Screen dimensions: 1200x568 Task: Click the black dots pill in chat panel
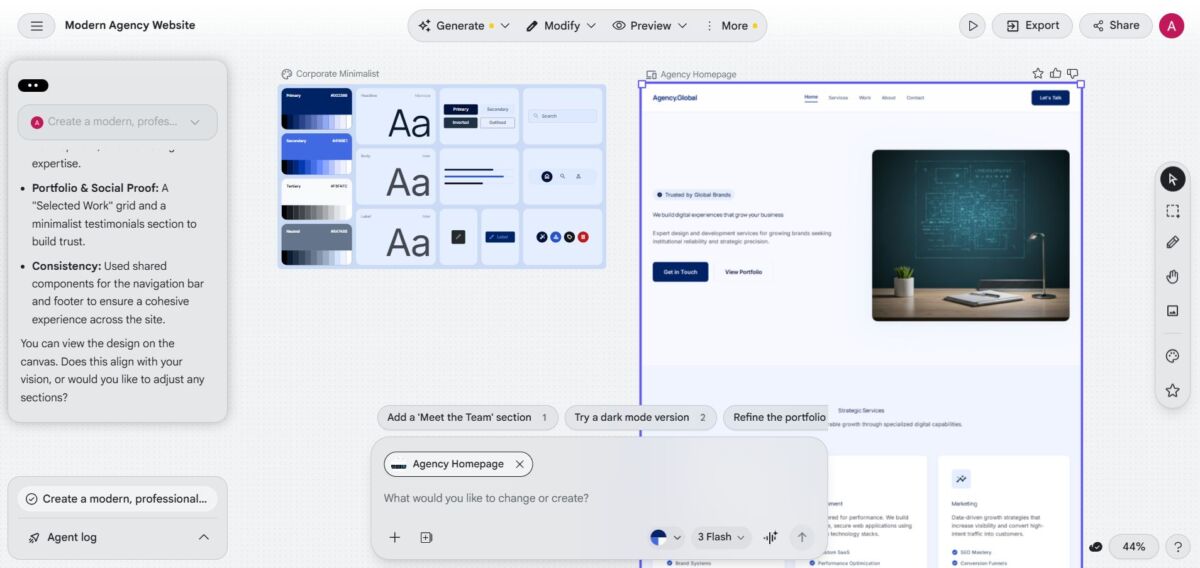click(33, 86)
